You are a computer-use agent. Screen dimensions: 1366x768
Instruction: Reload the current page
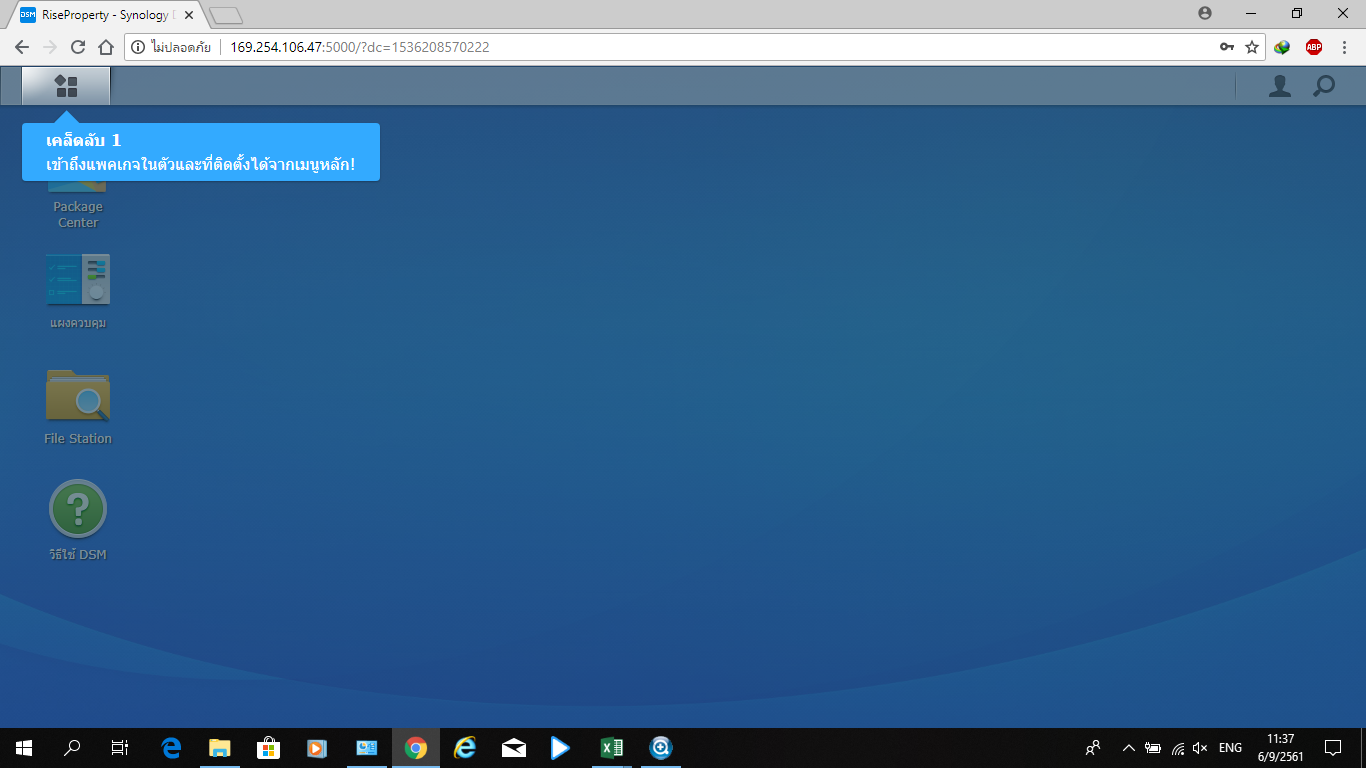pyautogui.click(x=78, y=47)
